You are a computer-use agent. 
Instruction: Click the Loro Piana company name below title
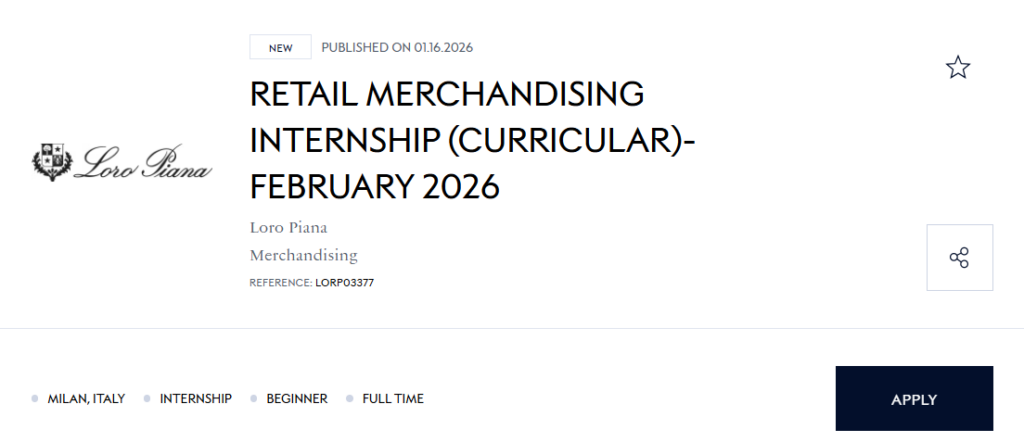[x=288, y=227]
